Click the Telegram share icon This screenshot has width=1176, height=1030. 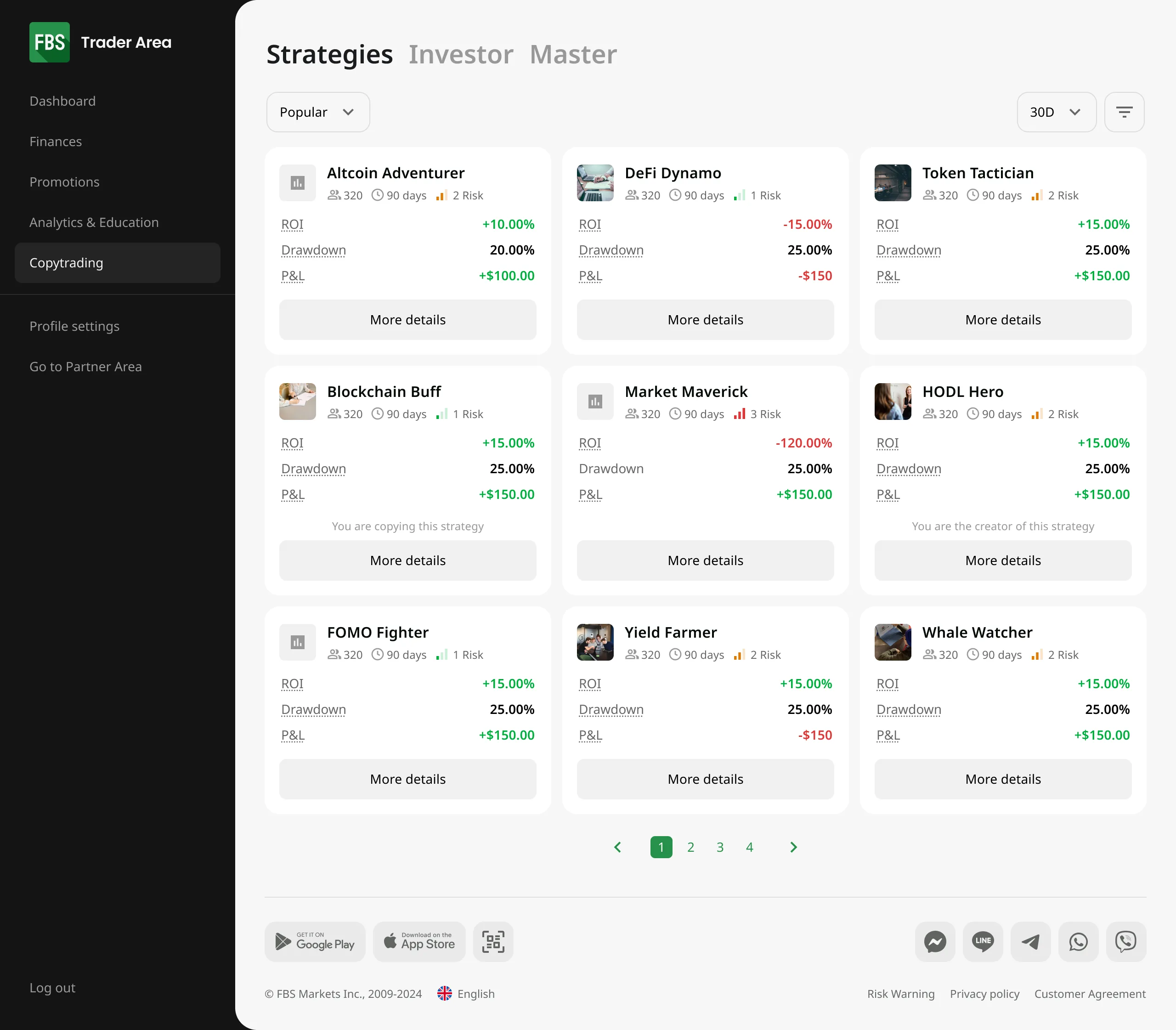(x=1030, y=941)
